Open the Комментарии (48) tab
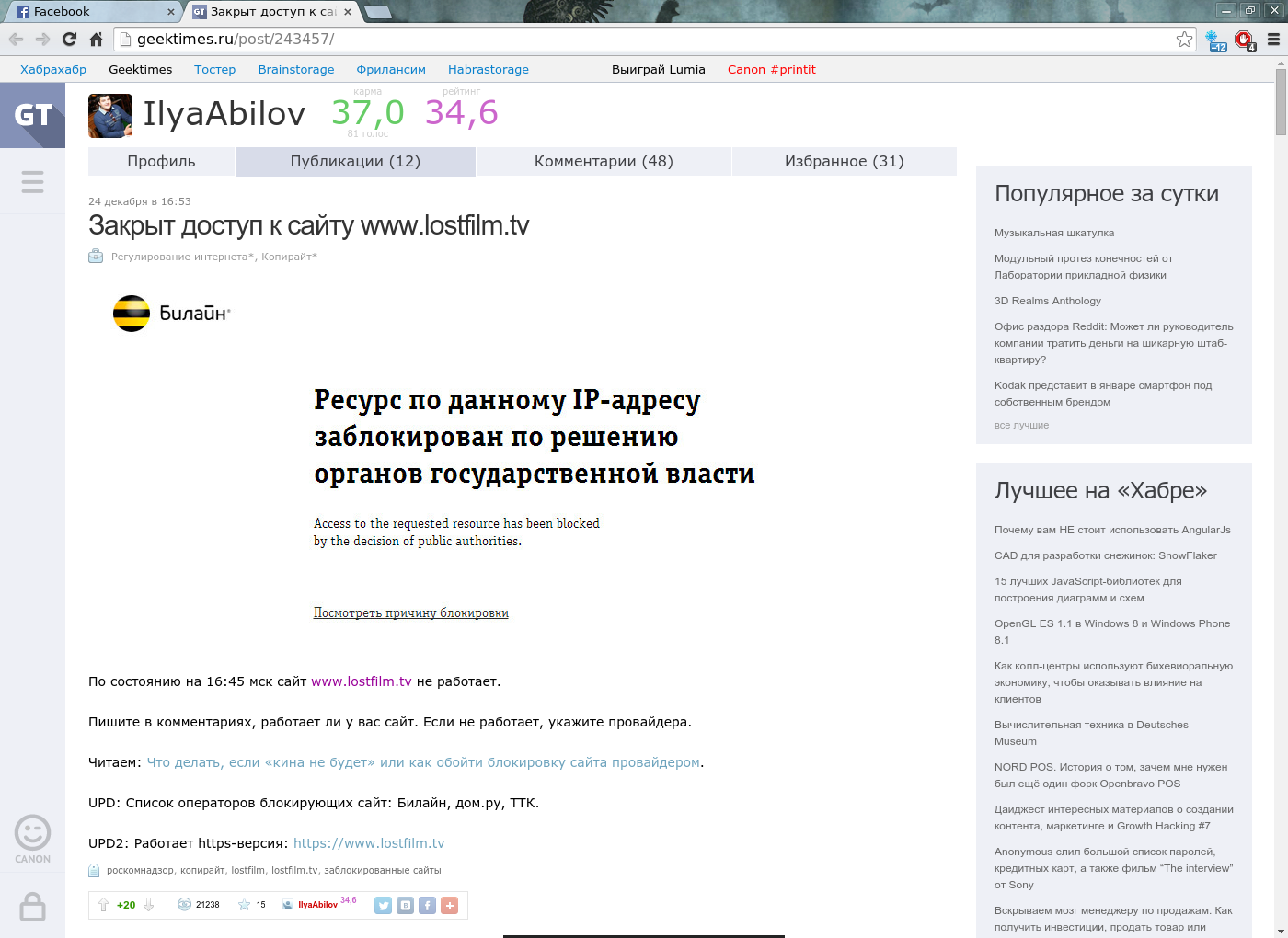This screenshot has height=938, width=1288. 604,161
